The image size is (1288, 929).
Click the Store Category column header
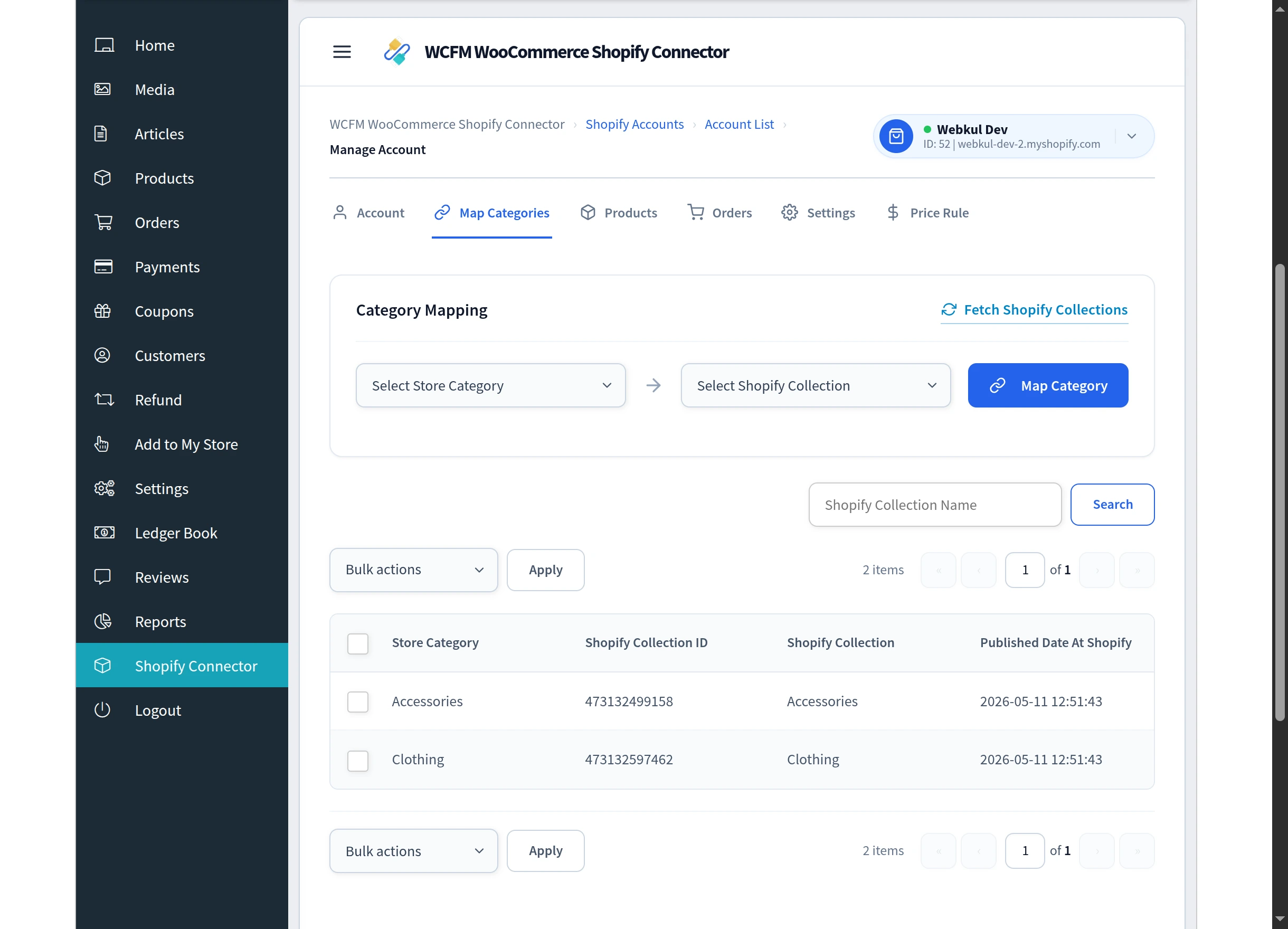pos(435,643)
